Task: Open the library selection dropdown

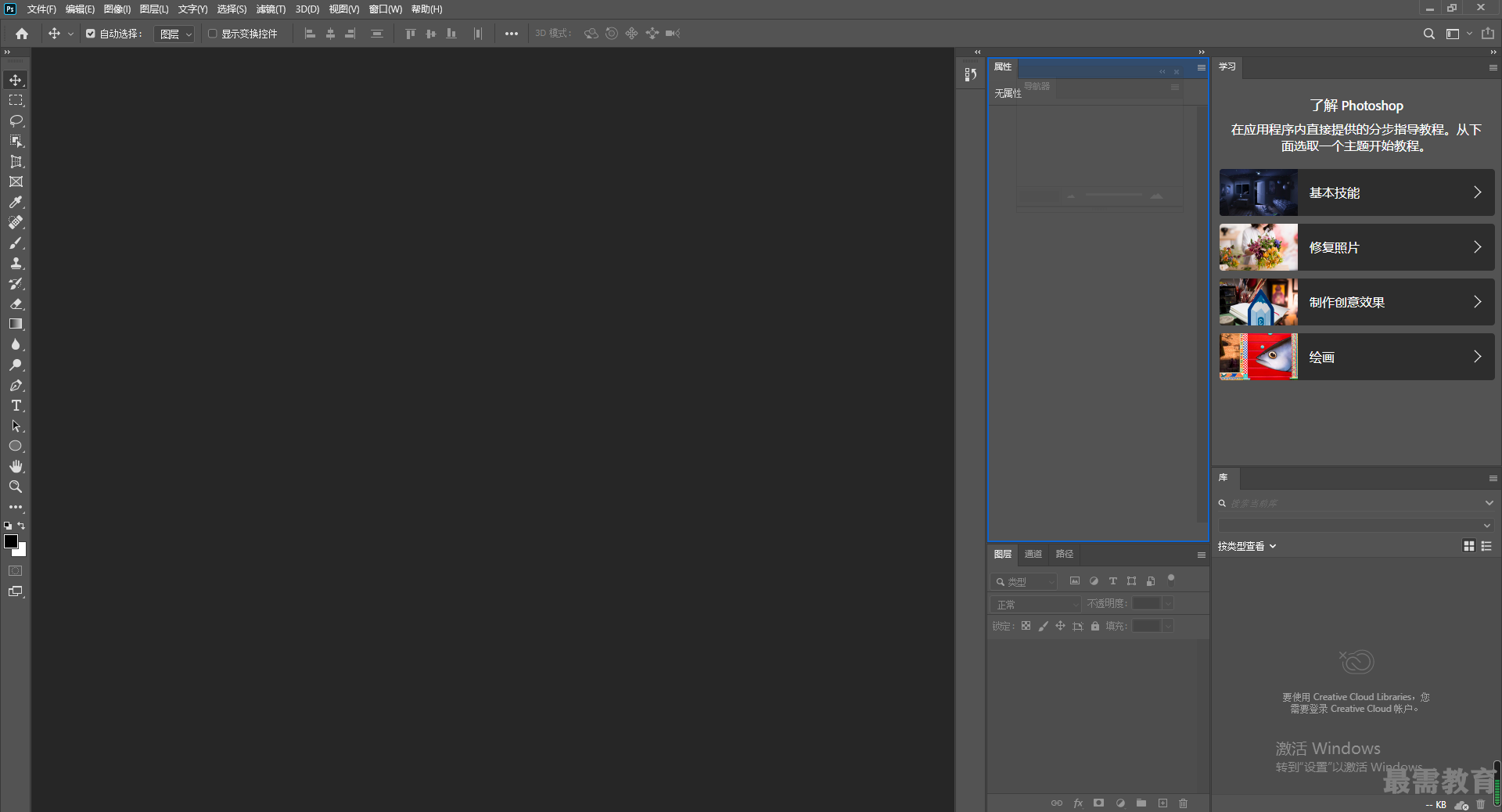Action: coord(1356,526)
